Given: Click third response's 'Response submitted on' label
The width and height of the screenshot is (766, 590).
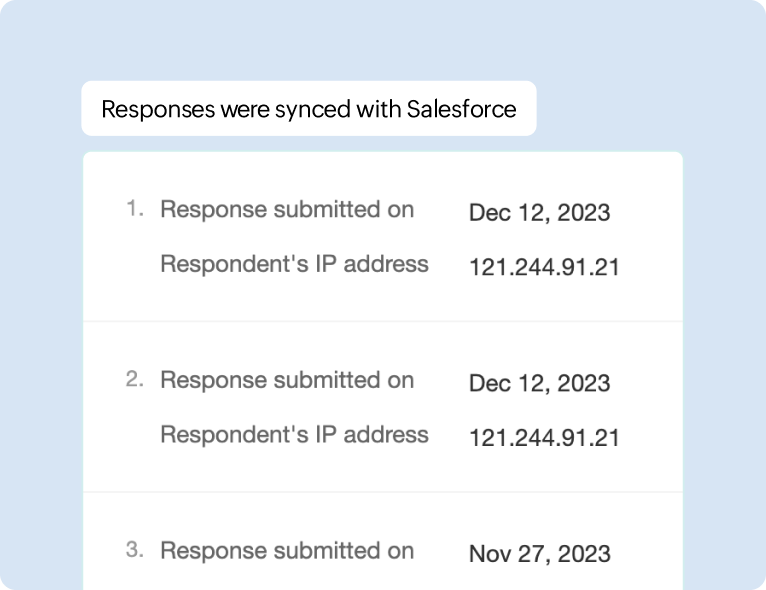Looking at the screenshot, I should [x=287, y=551].
